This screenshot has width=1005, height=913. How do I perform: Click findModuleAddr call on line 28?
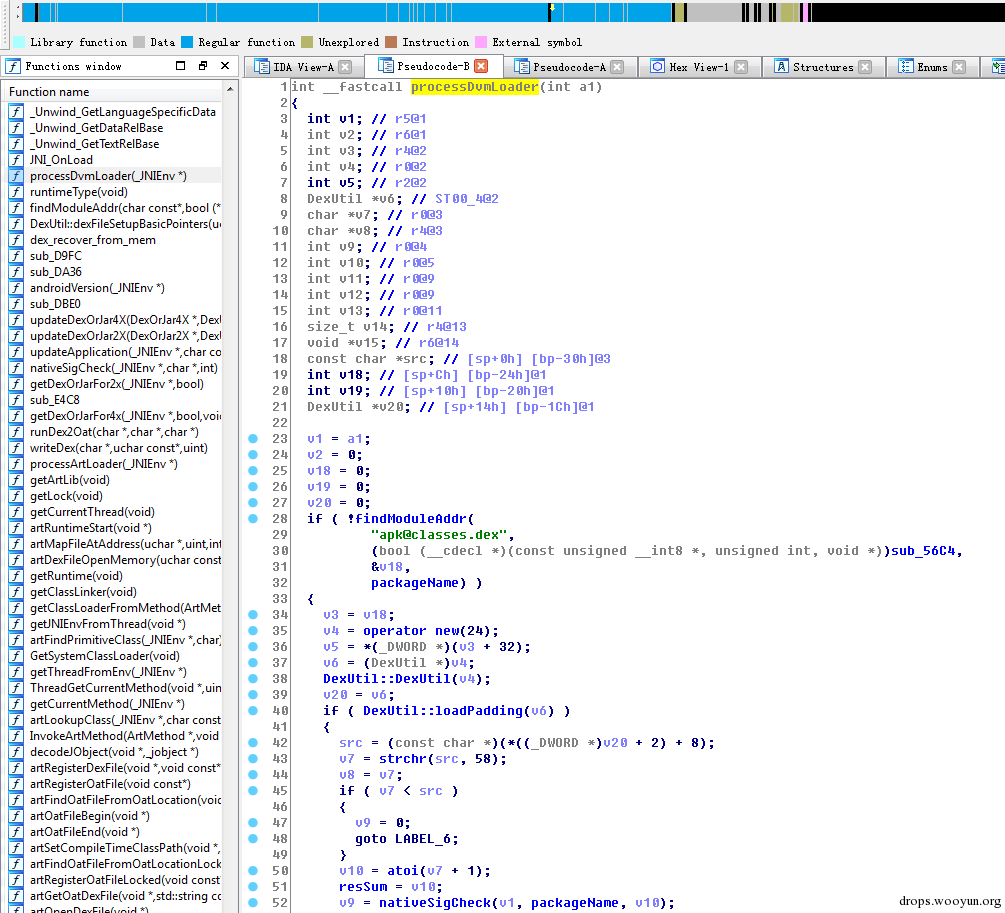tap(414, 519)
